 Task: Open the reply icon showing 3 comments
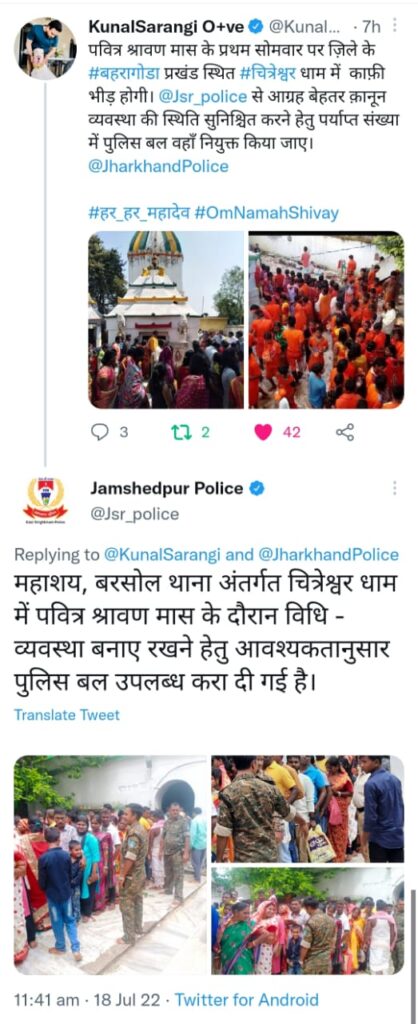tap(100, 432)
